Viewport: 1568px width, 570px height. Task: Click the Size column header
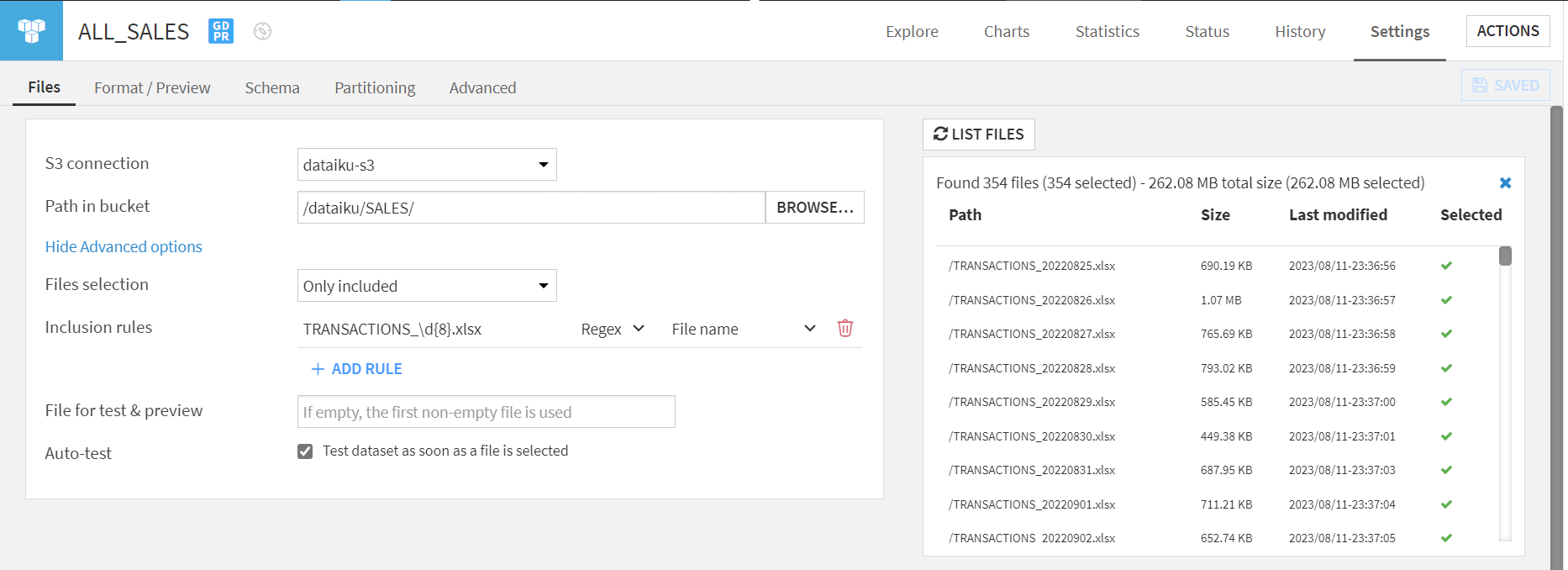(x=1215, y=215)
